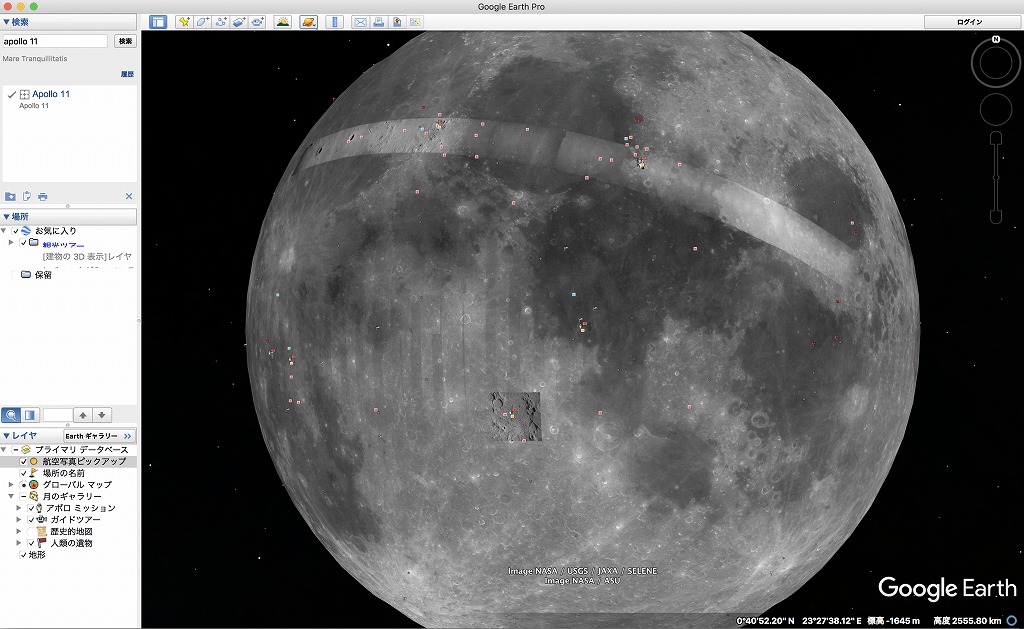Viewport: 1024px width, 629px height.
Task: Toggle the 地形 terrain checkbox
Action: tap(24, 555)
